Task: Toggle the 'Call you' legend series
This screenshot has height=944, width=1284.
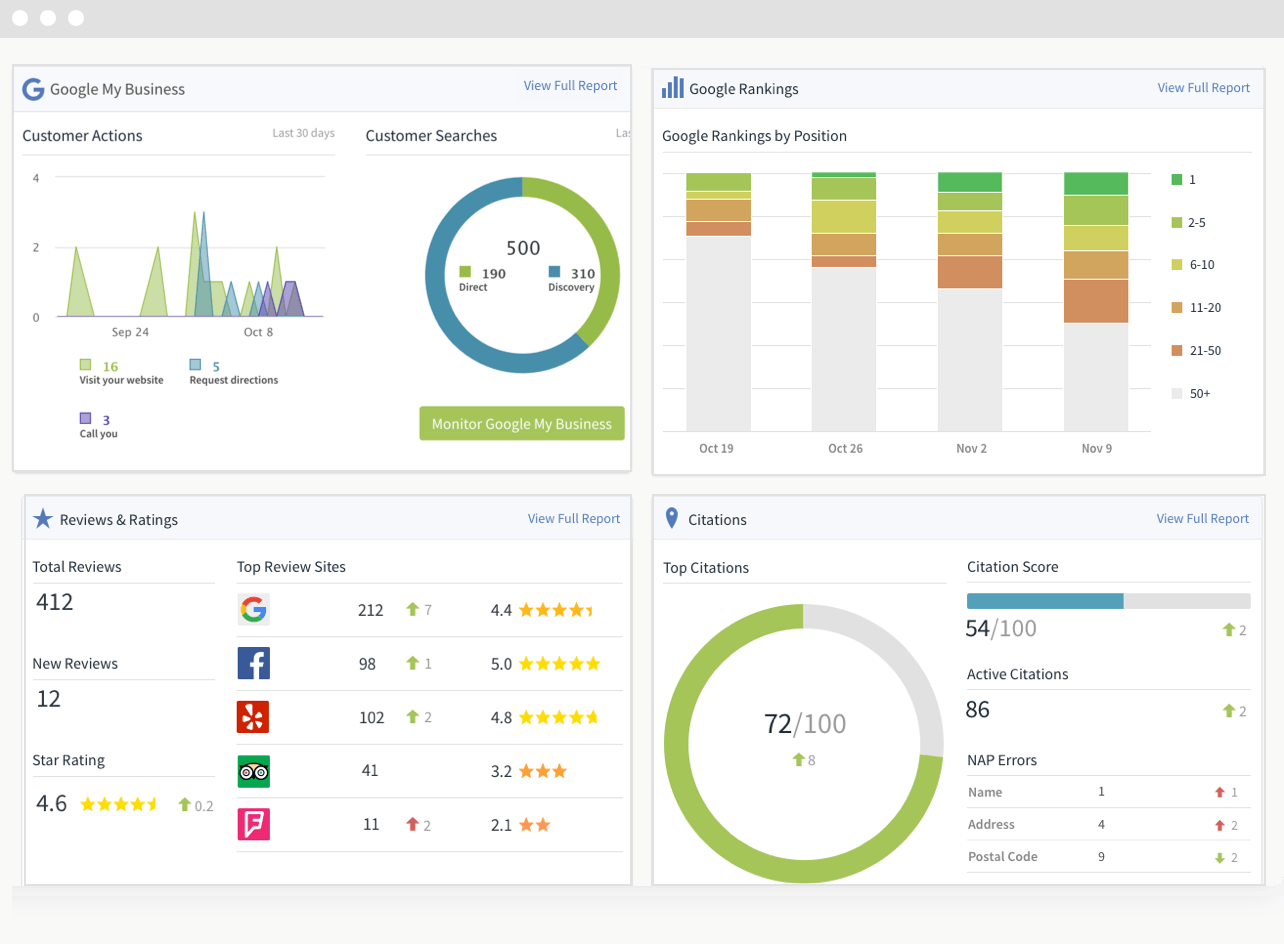Action: click(x=86, y=419)
